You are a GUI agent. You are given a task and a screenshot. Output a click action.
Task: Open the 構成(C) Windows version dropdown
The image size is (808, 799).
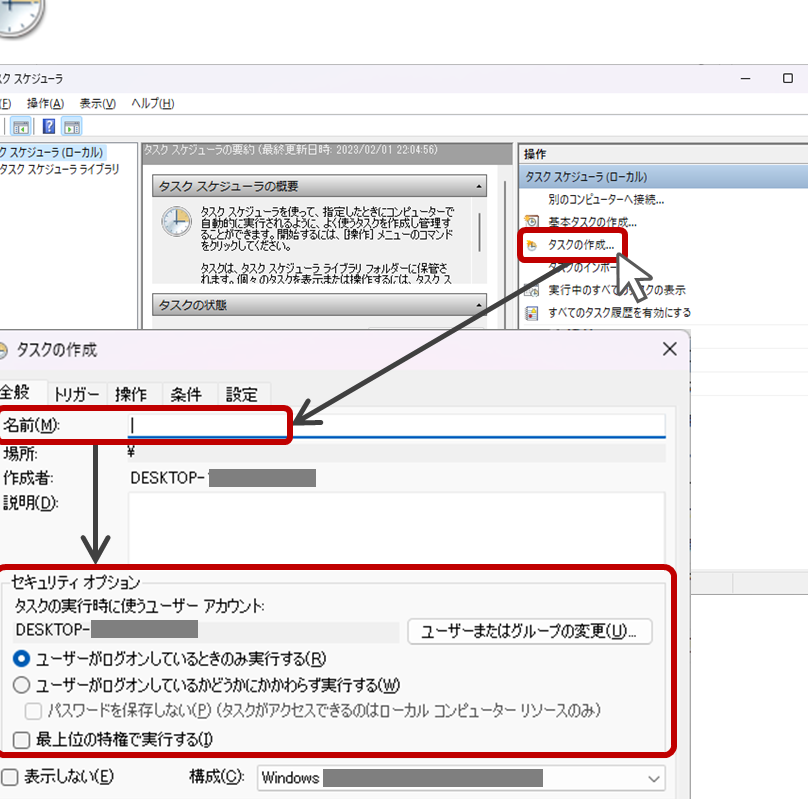[x=655, y=778]
